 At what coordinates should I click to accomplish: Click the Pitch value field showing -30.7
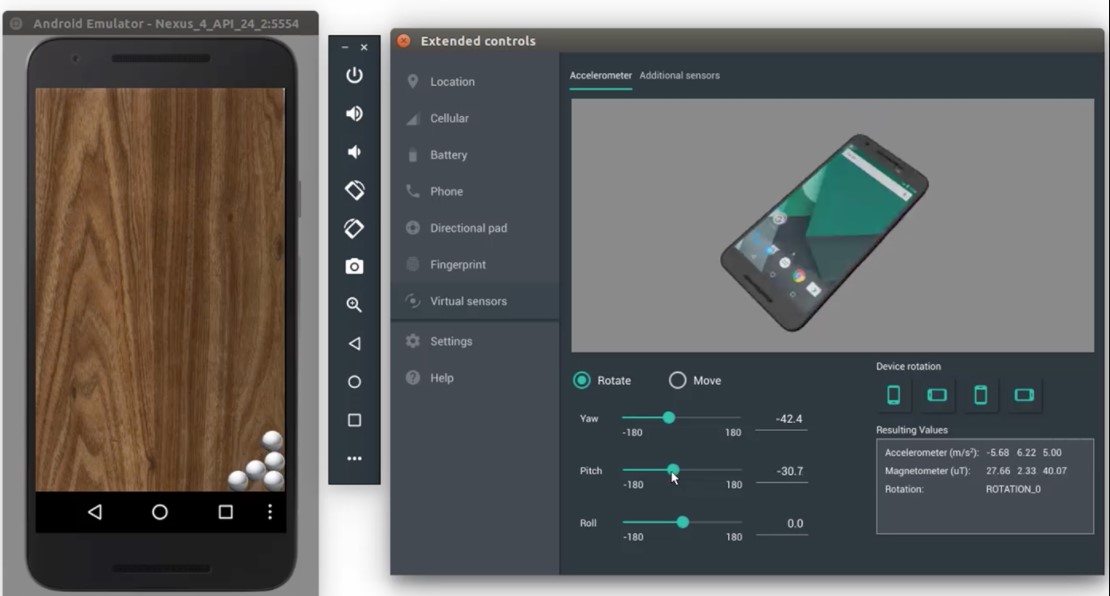pos(782,471)
